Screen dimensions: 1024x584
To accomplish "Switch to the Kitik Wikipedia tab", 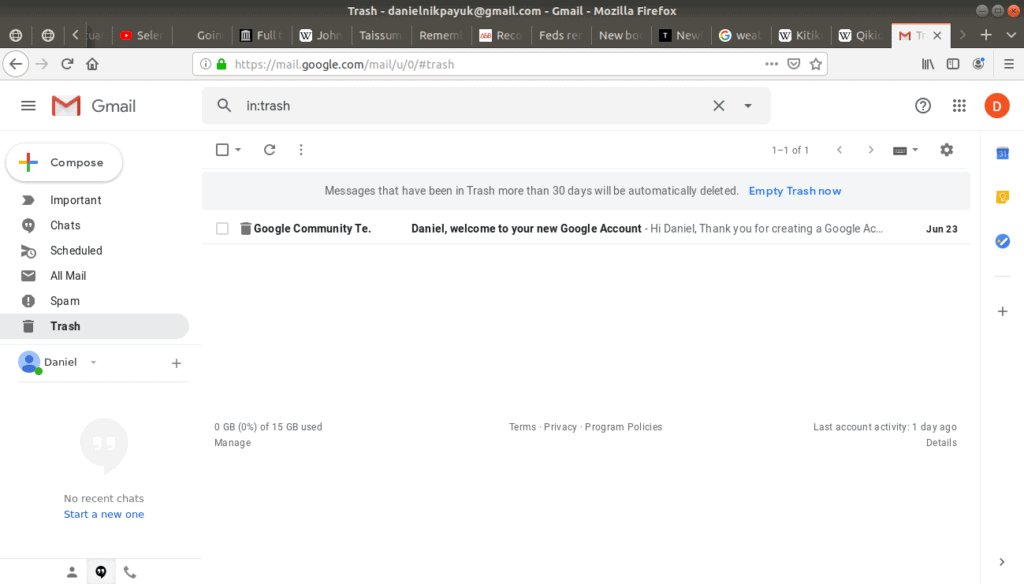I will (801, 35).
